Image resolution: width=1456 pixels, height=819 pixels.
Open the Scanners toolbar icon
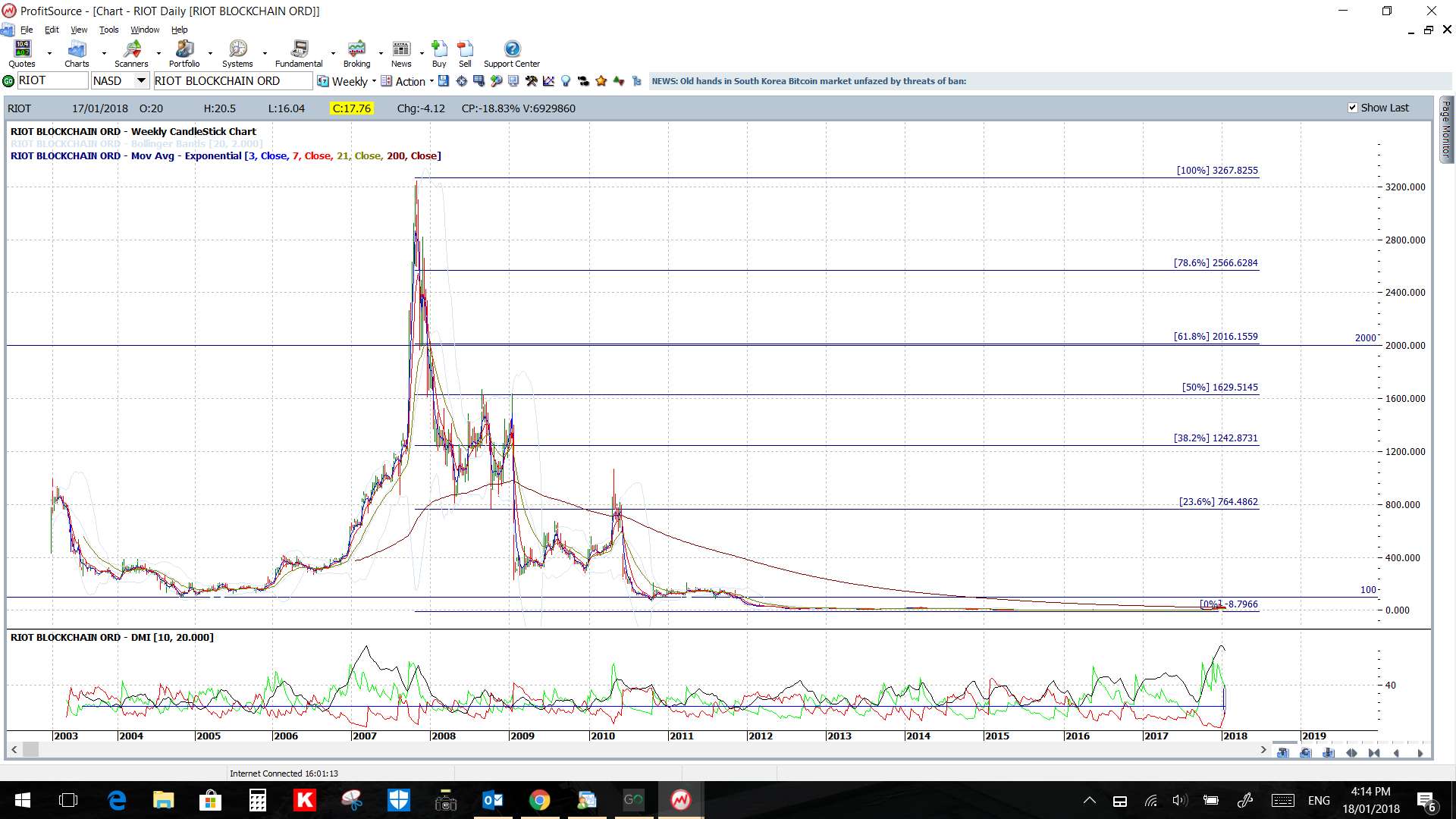point(131,54)
